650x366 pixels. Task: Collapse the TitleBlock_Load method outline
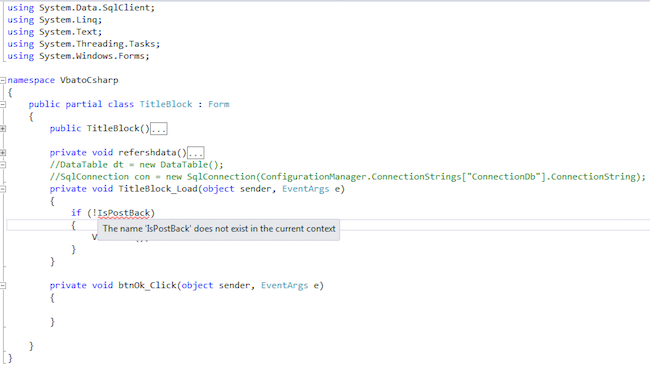pyautogui.click(x=3, y=189)
